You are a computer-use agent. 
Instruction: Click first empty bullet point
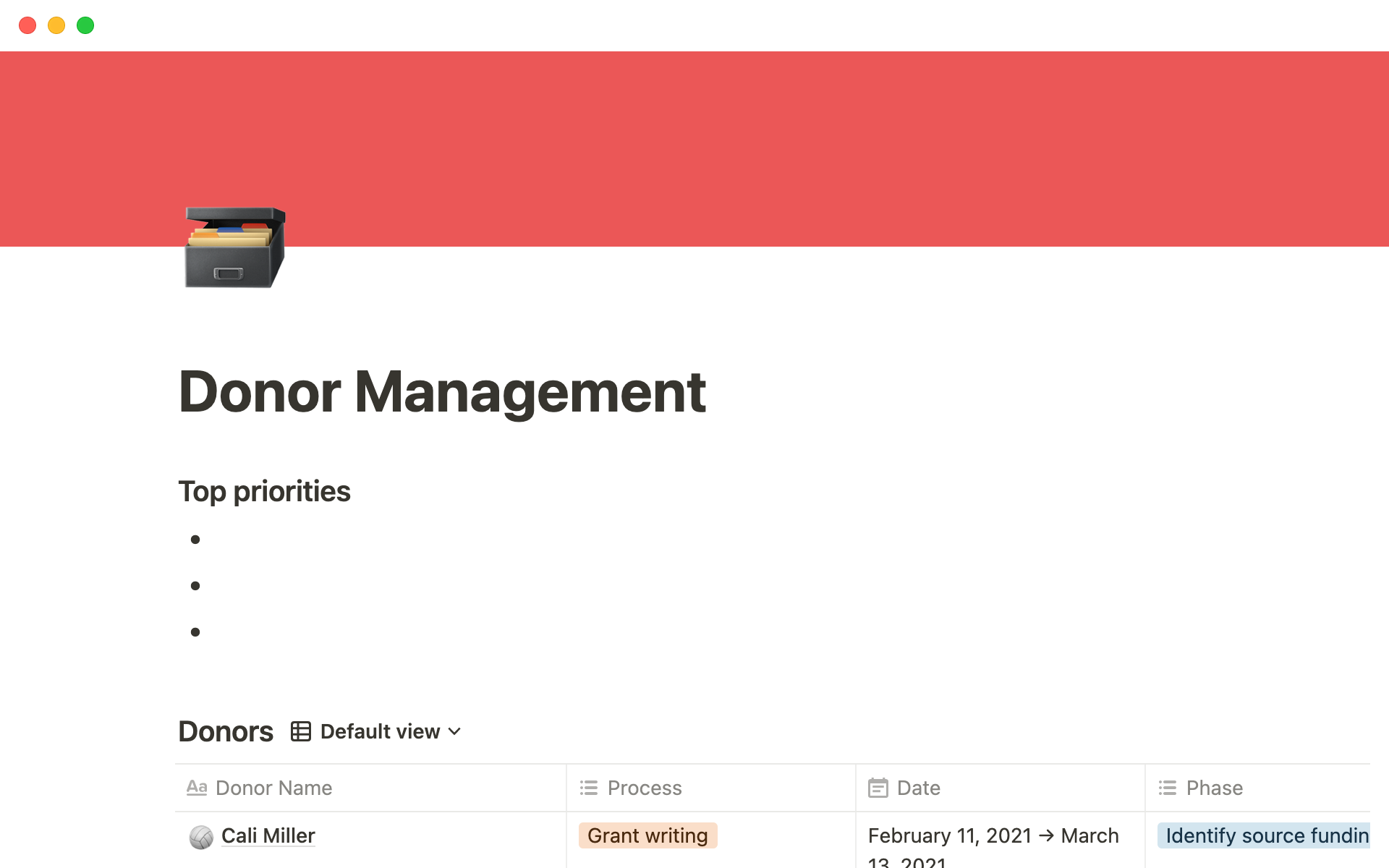click(220, 538)
